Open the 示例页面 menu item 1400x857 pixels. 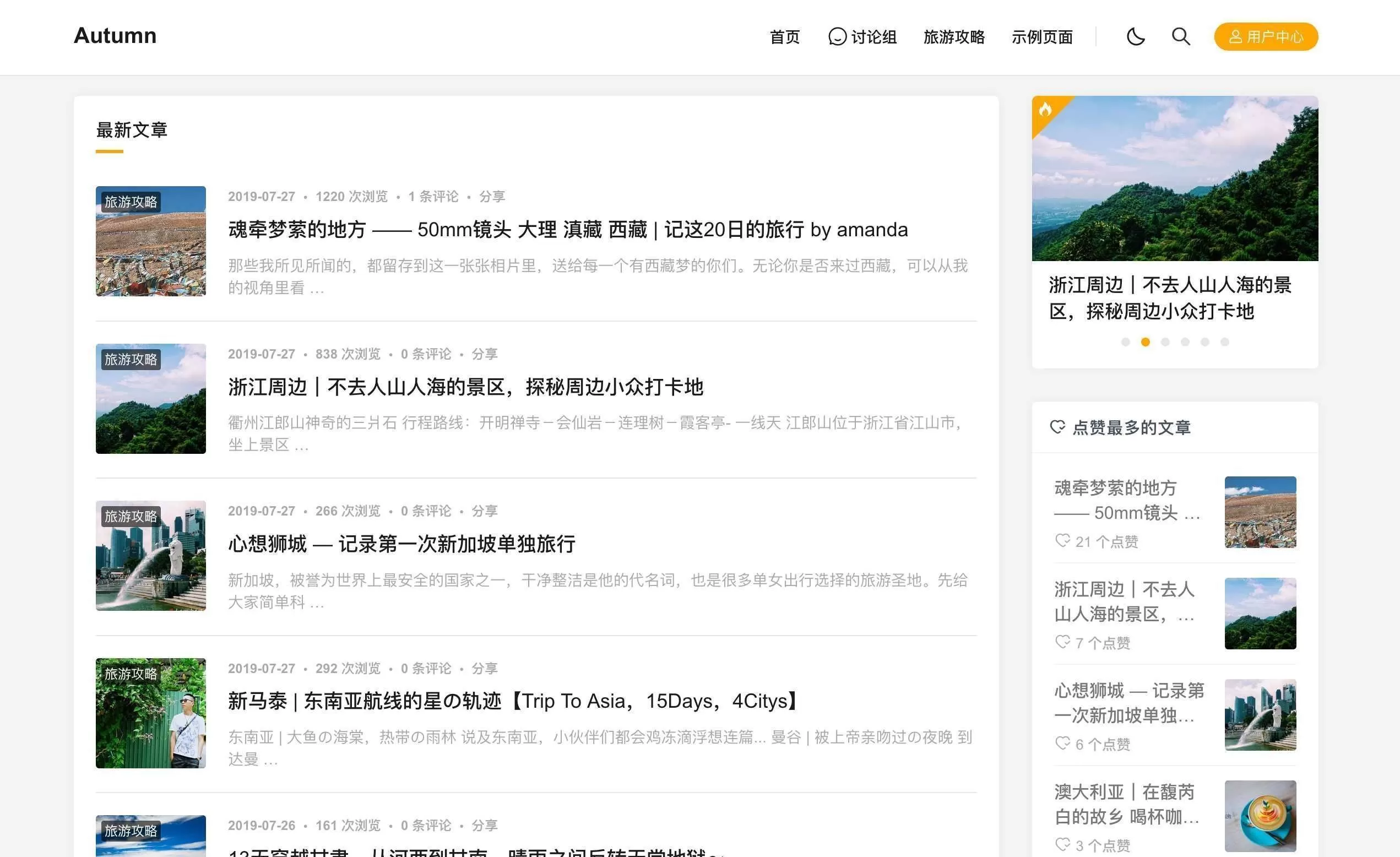[x=1043, y=37]
